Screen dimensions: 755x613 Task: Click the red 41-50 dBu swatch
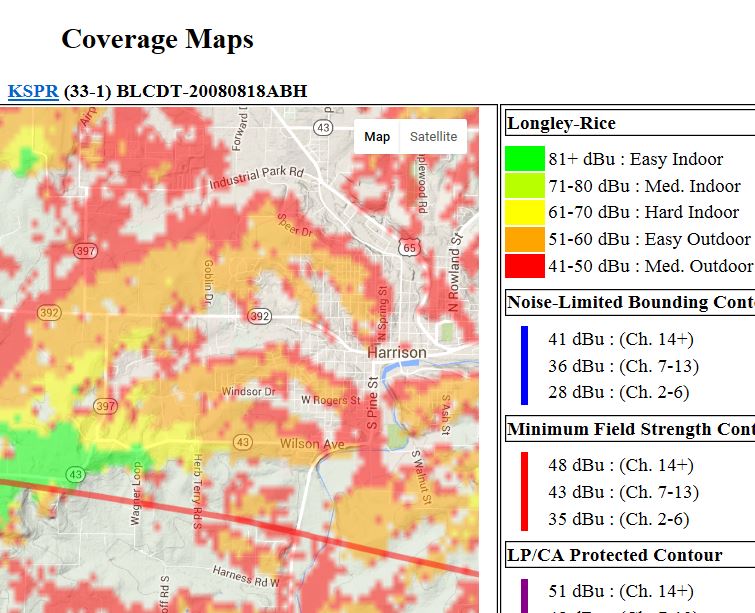524,266
